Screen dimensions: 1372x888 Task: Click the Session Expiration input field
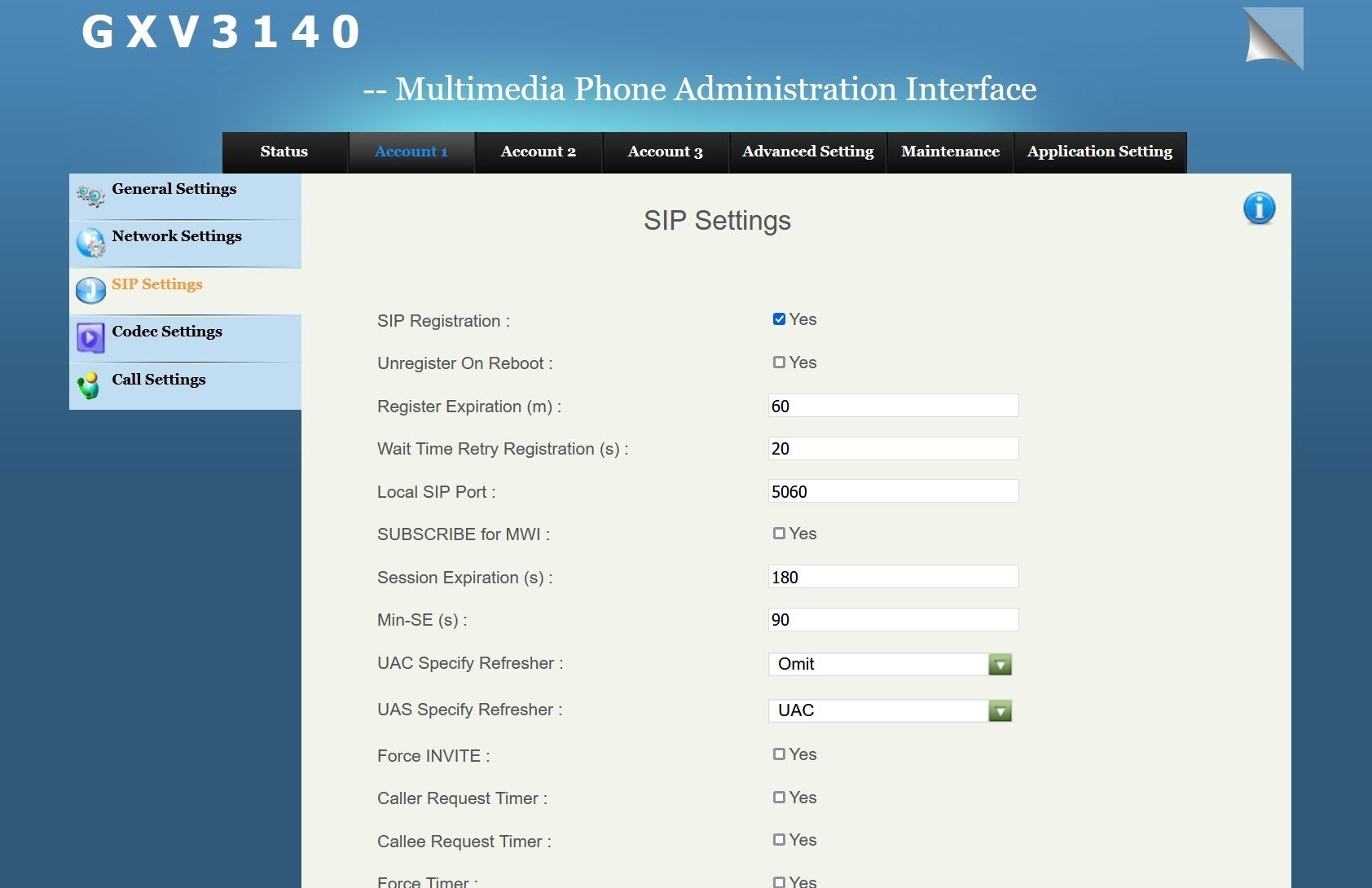[893, 577]
